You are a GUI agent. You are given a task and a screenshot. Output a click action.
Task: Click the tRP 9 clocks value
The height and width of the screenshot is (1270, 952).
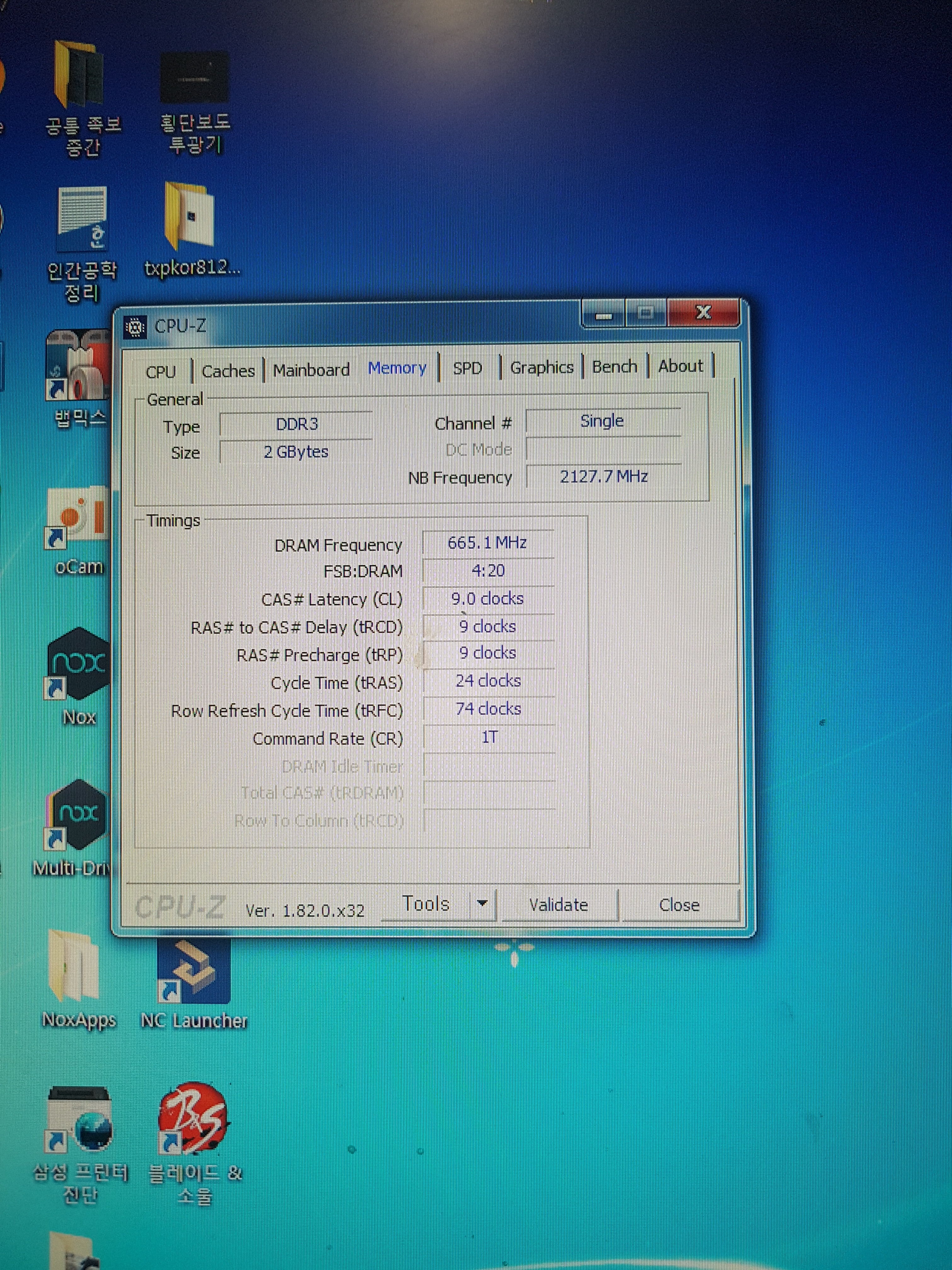click(x=488, y=653)
